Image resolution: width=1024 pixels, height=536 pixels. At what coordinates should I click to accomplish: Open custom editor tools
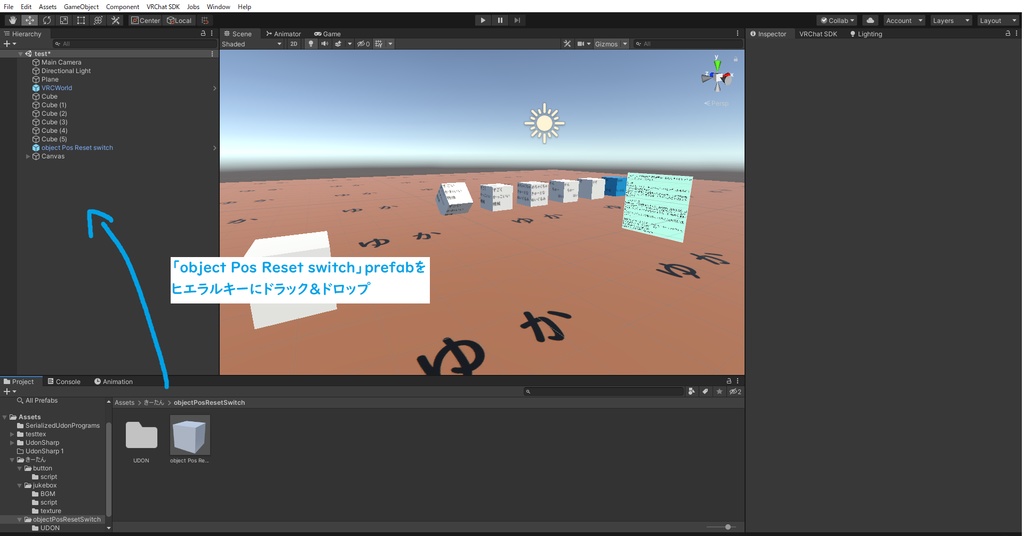(115, 20)
